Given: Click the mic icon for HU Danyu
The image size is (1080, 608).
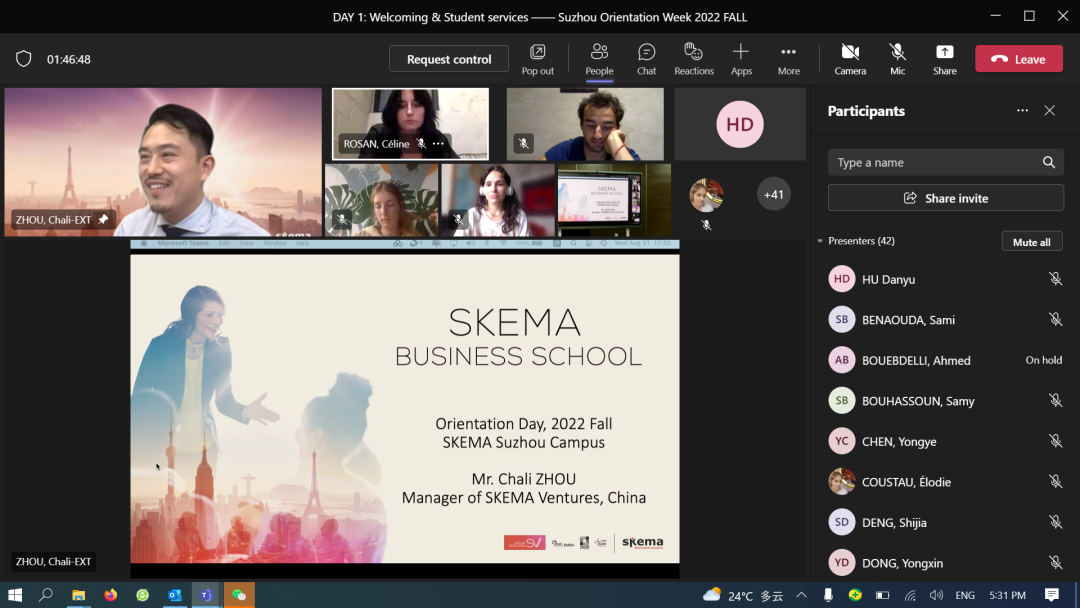Looking at the screenshot, I should point(1055,279).
